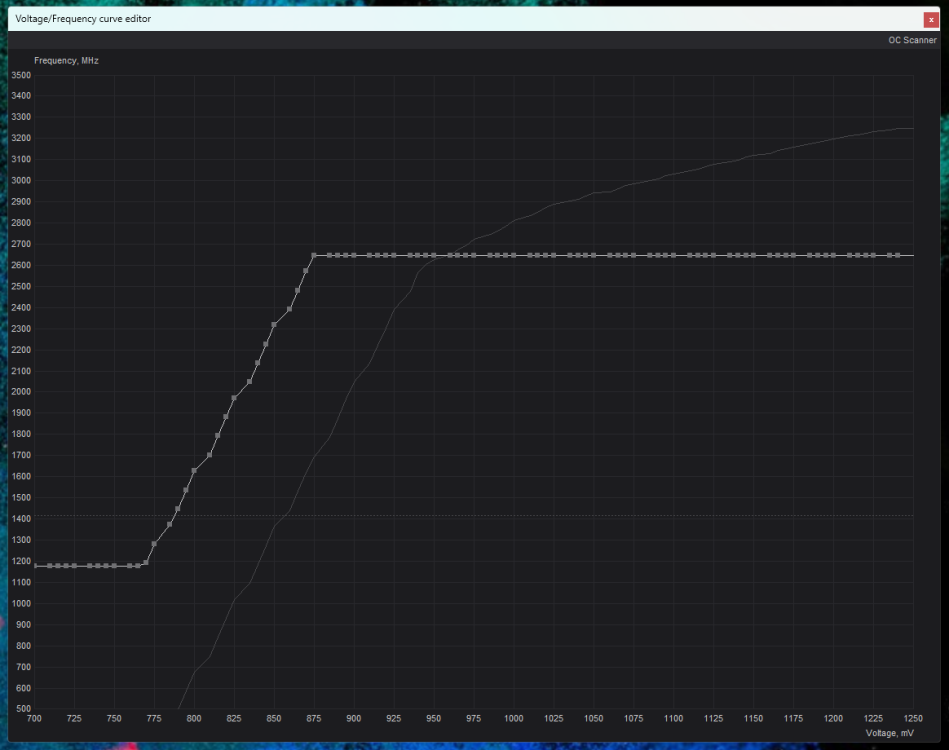This screenshot has width=949, height=750.
Task: Open the OC Scanner
Action: pos(912,40)
